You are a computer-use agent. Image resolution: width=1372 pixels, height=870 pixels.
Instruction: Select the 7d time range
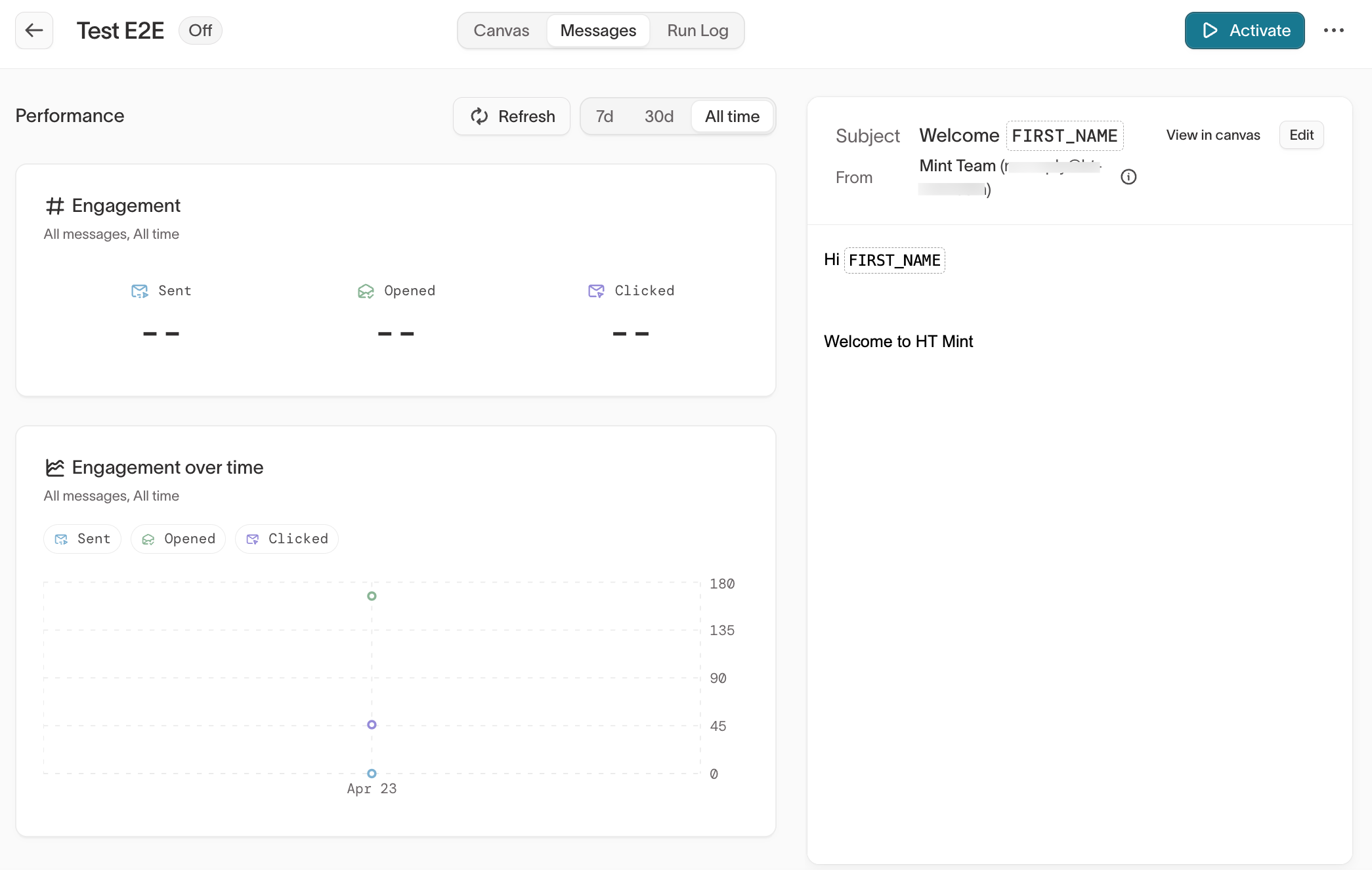tap(604, 116)
